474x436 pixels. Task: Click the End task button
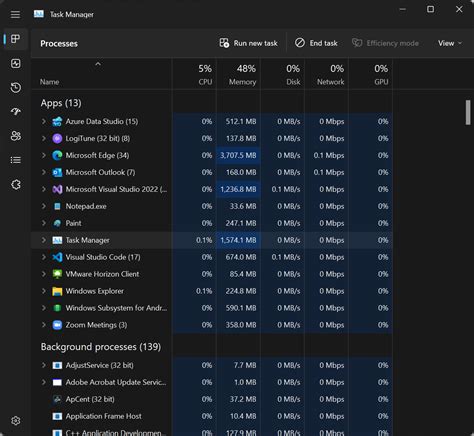(x=316, y=43)
